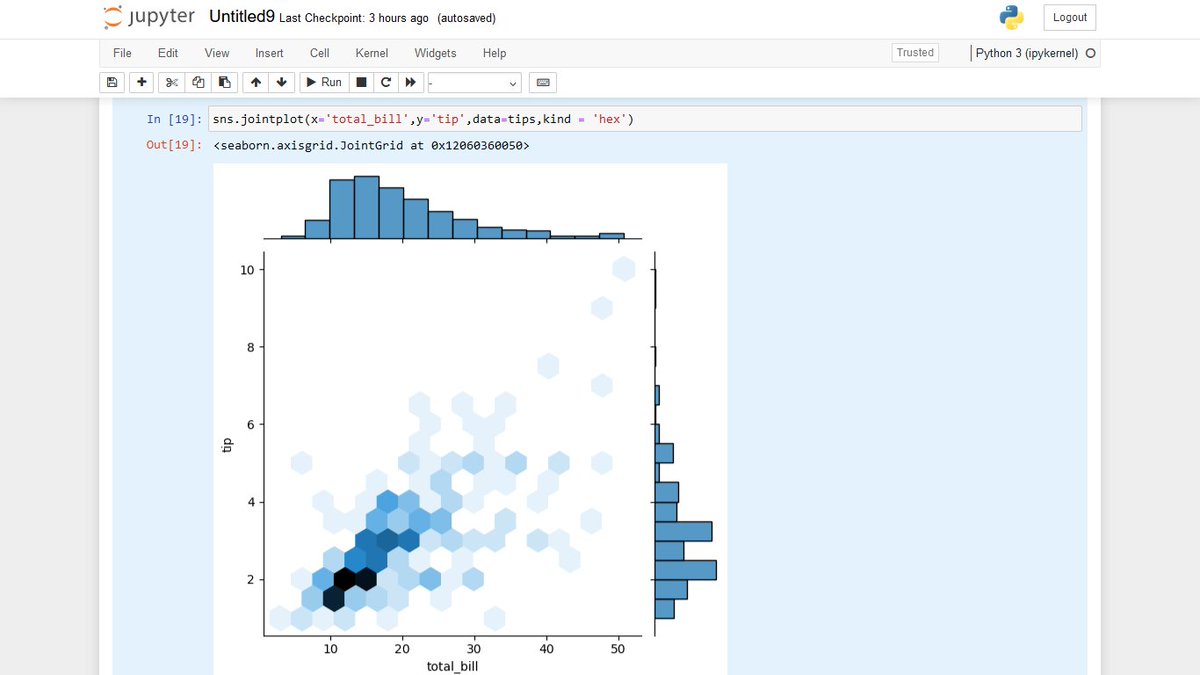Click the tip axis label
The height and width of the screenshot is (675, 1200).
227,445
